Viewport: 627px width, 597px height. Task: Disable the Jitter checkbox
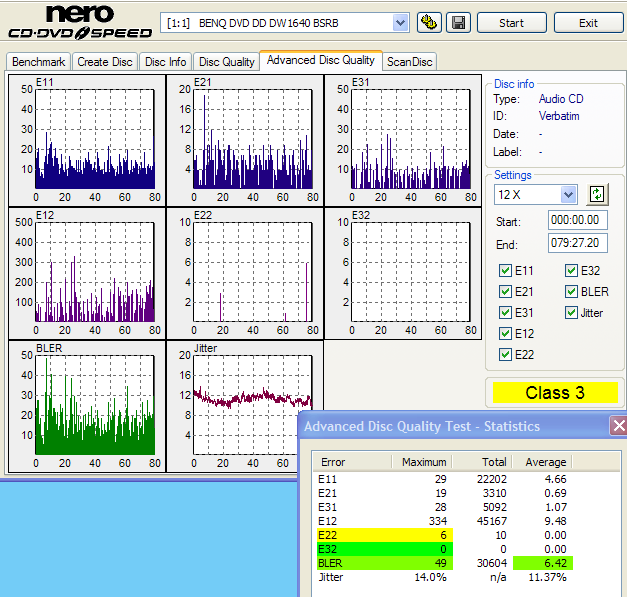click(571, 312)
